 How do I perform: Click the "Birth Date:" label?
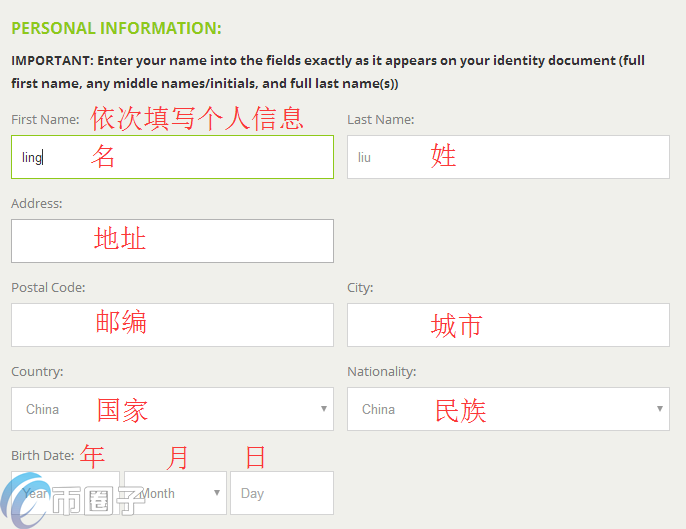point(43,455)
